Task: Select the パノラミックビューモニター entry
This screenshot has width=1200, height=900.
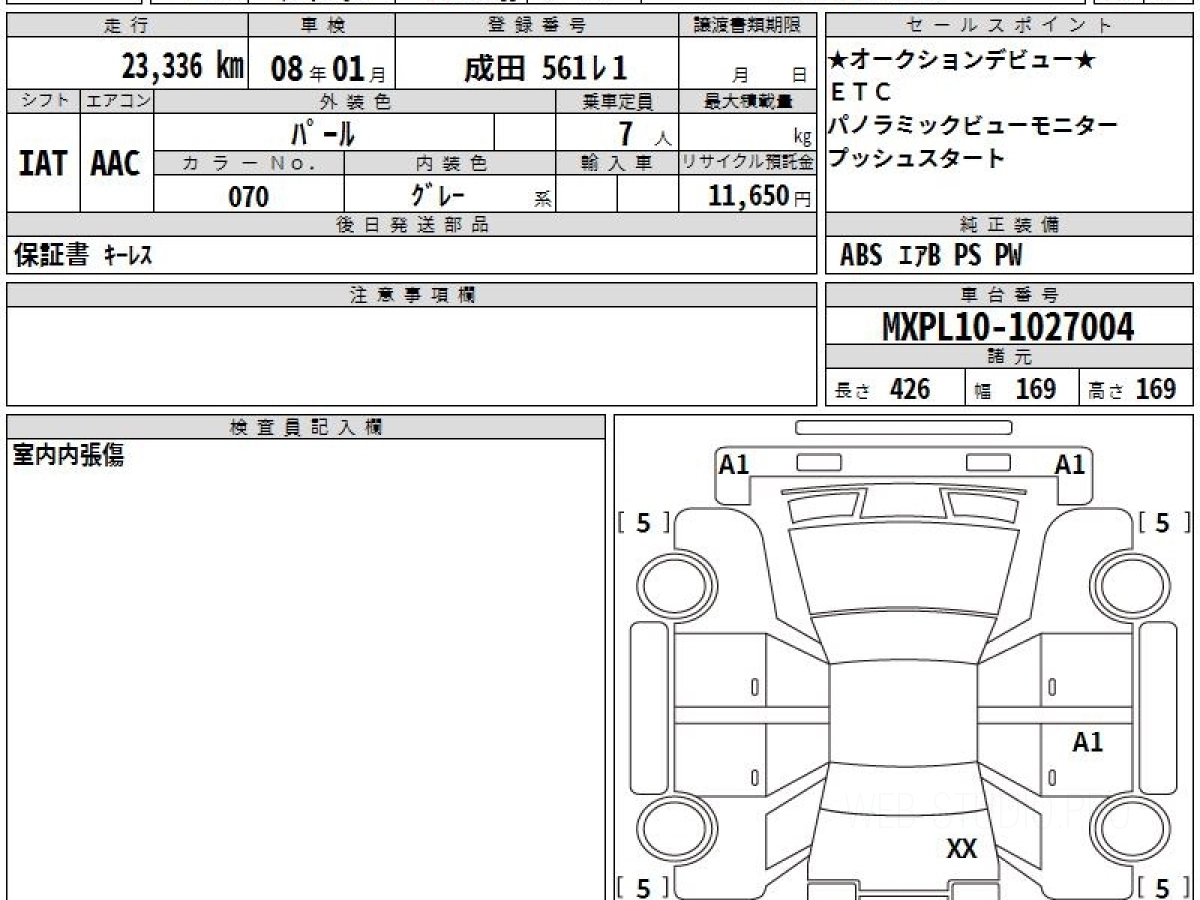Action: click(974, 125)
